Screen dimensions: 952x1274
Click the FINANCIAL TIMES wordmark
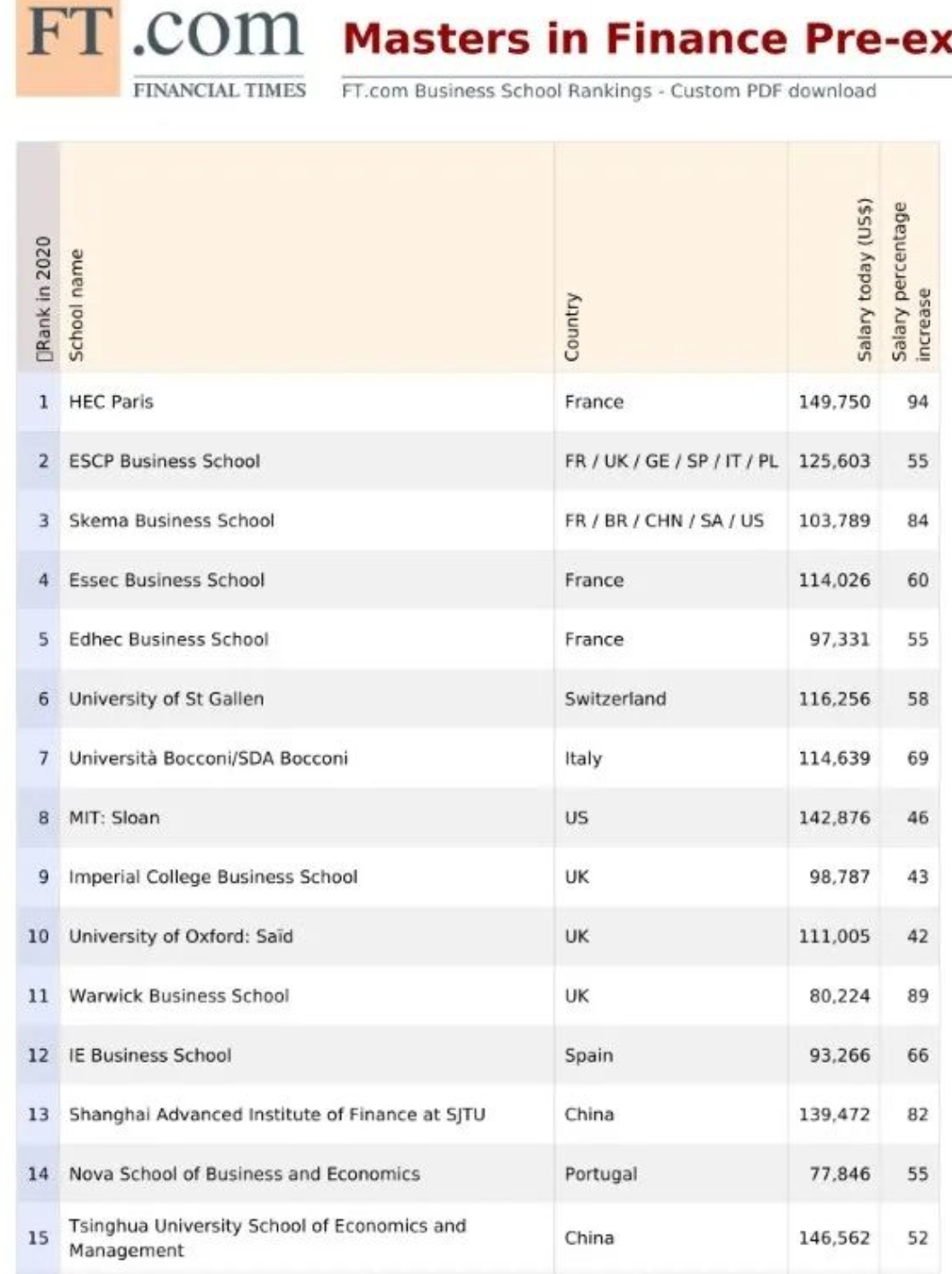220,90
